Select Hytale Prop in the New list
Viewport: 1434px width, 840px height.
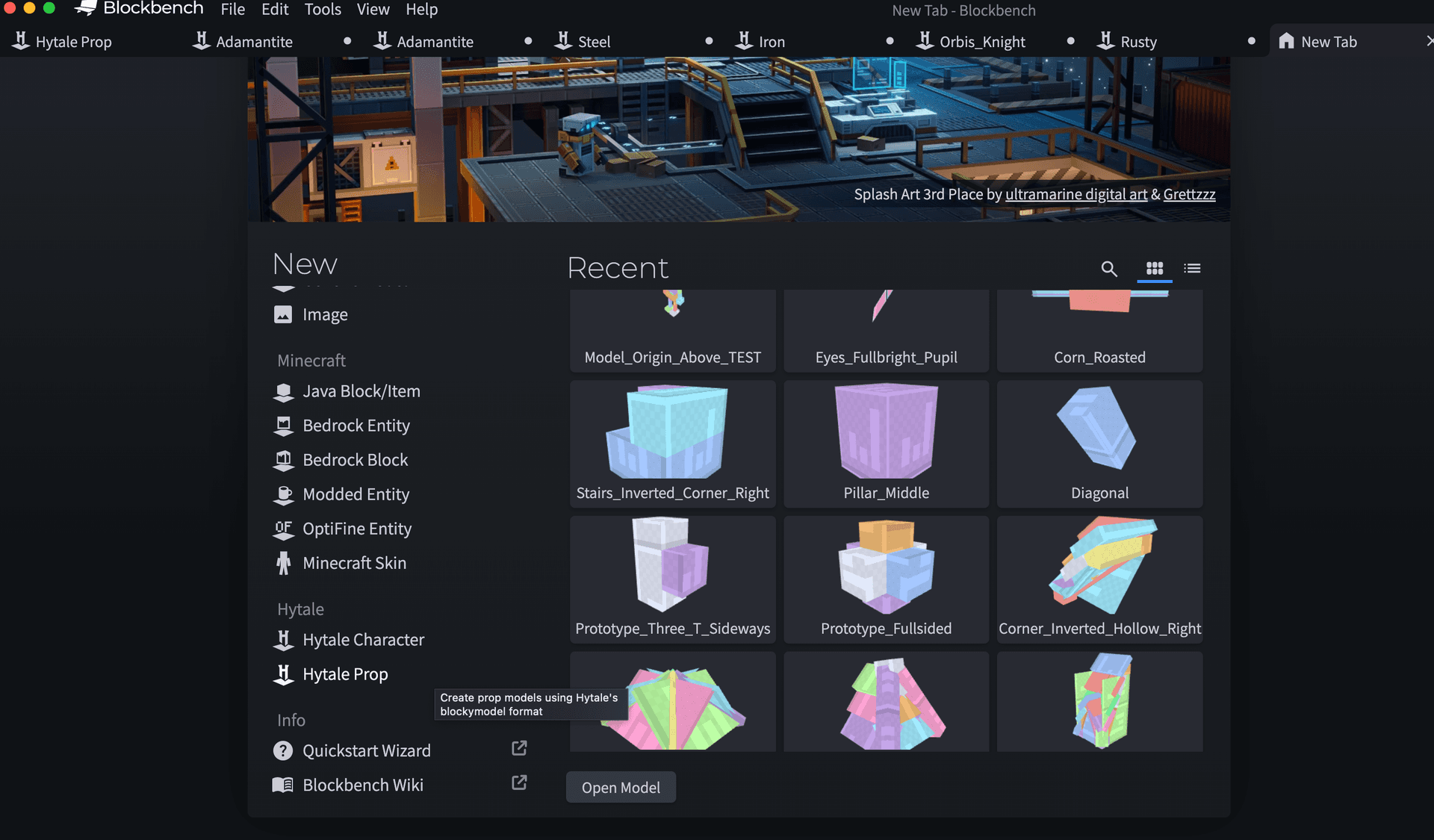pos(345,674)
